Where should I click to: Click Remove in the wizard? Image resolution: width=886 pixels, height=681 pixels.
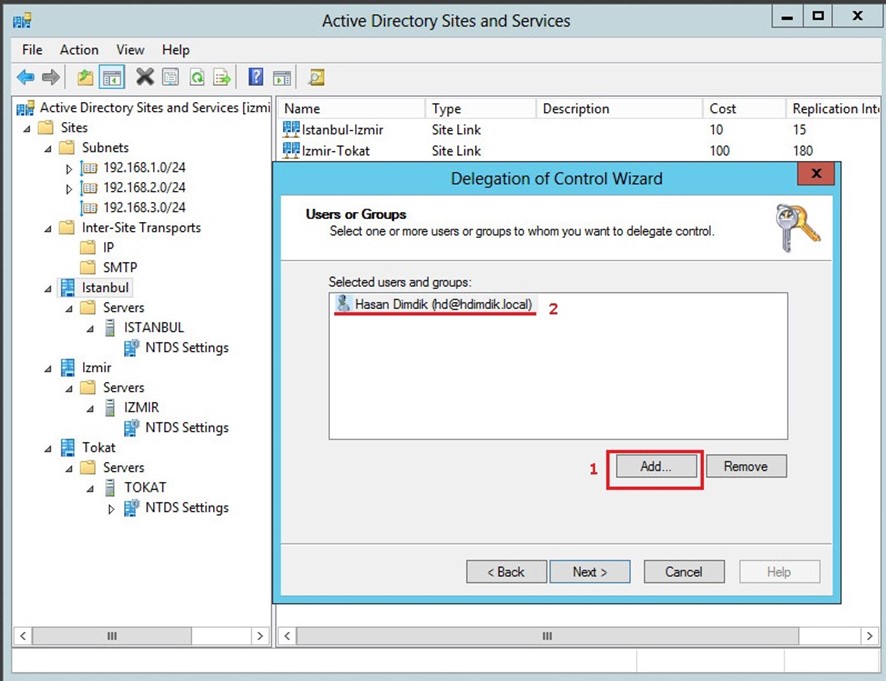tap(746, 466)
